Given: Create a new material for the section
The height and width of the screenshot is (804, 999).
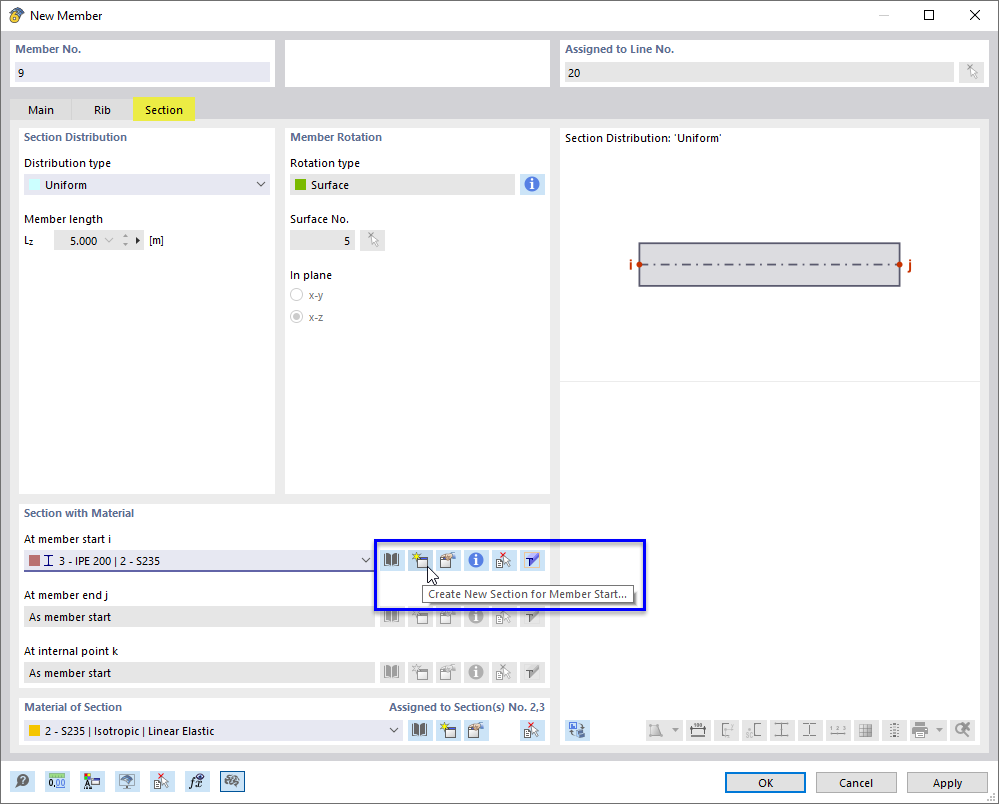Looking at the screenshot, I should 448,730.
